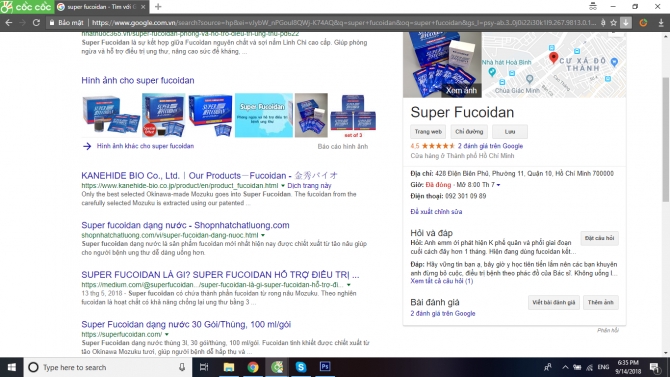Image resolution: width=670 pixels, height=377 pixels.
Task: Open the first Super Fucoidan box image thumbnail
Action: pos(111,115)
